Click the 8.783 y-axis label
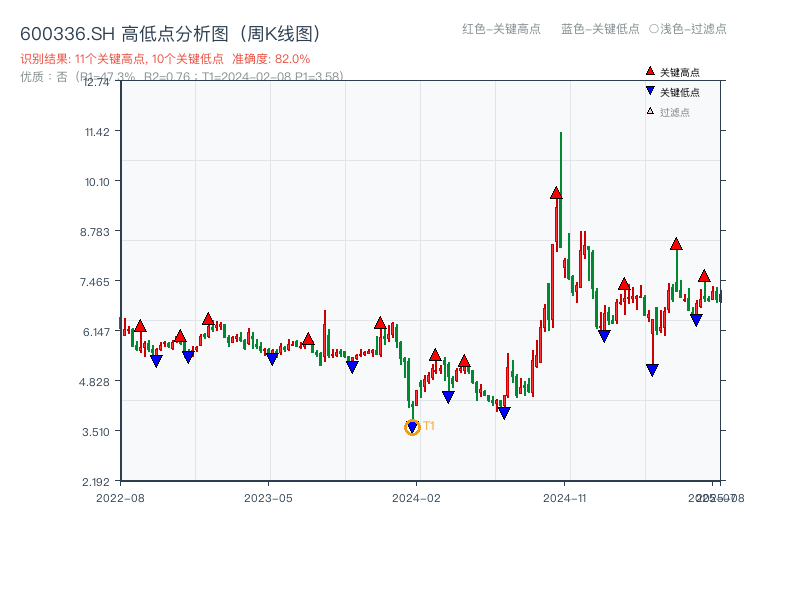The height and width of the screenshot is (600, 800). [x=95, y=232]
